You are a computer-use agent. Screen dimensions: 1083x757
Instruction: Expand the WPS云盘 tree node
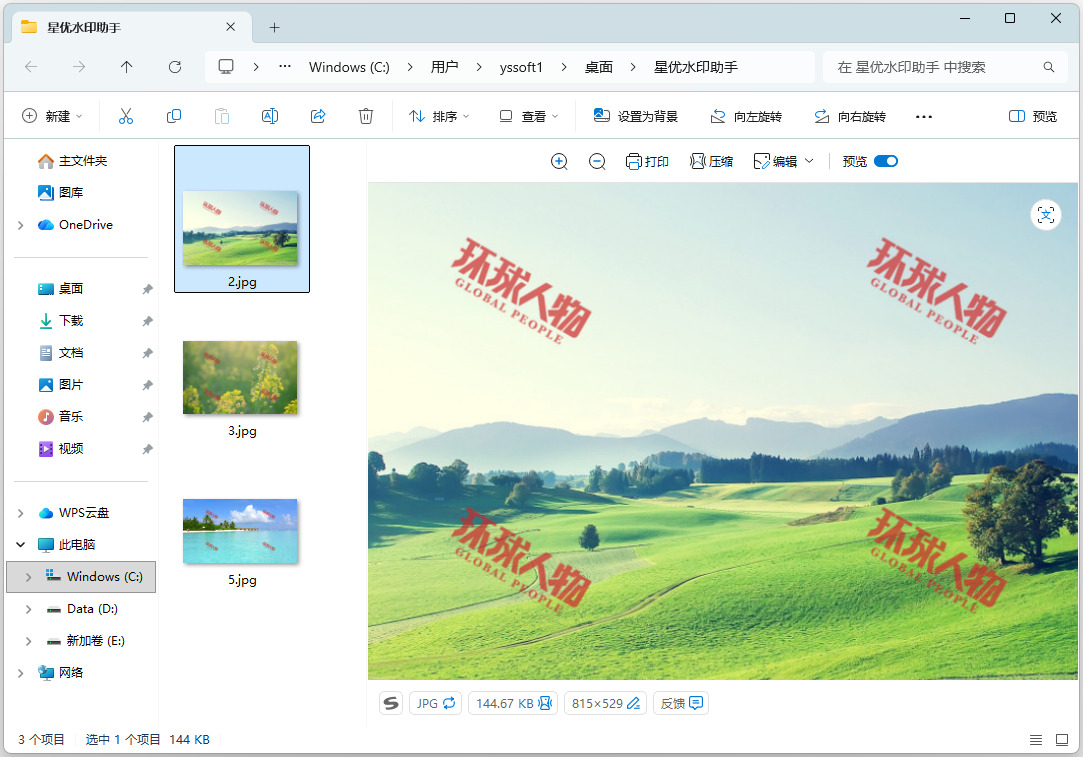point(21,513)
